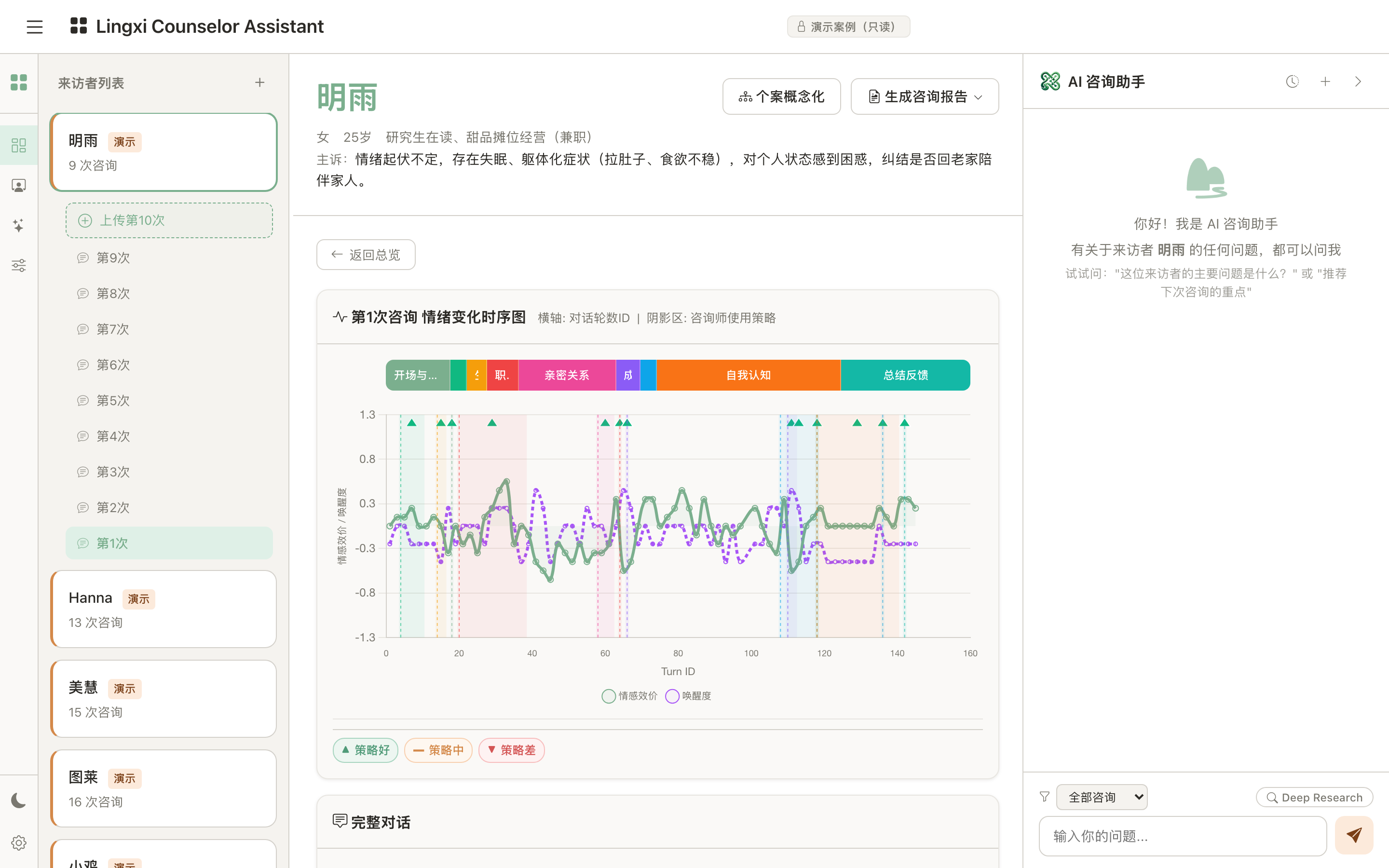Open the hamburger menu

tap(34, 27)
